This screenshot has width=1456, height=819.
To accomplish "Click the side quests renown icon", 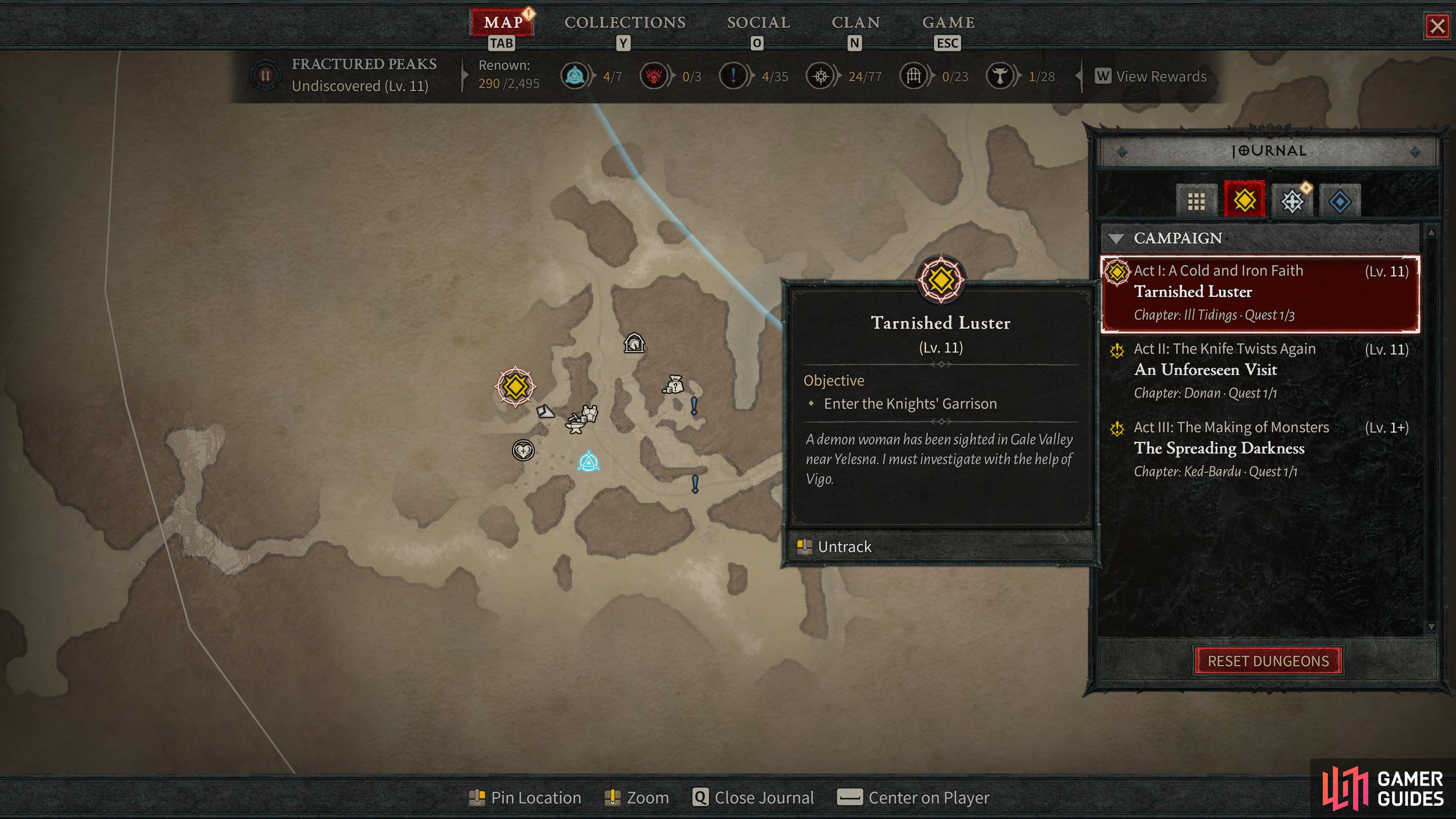I will click(x=733, y=76).
